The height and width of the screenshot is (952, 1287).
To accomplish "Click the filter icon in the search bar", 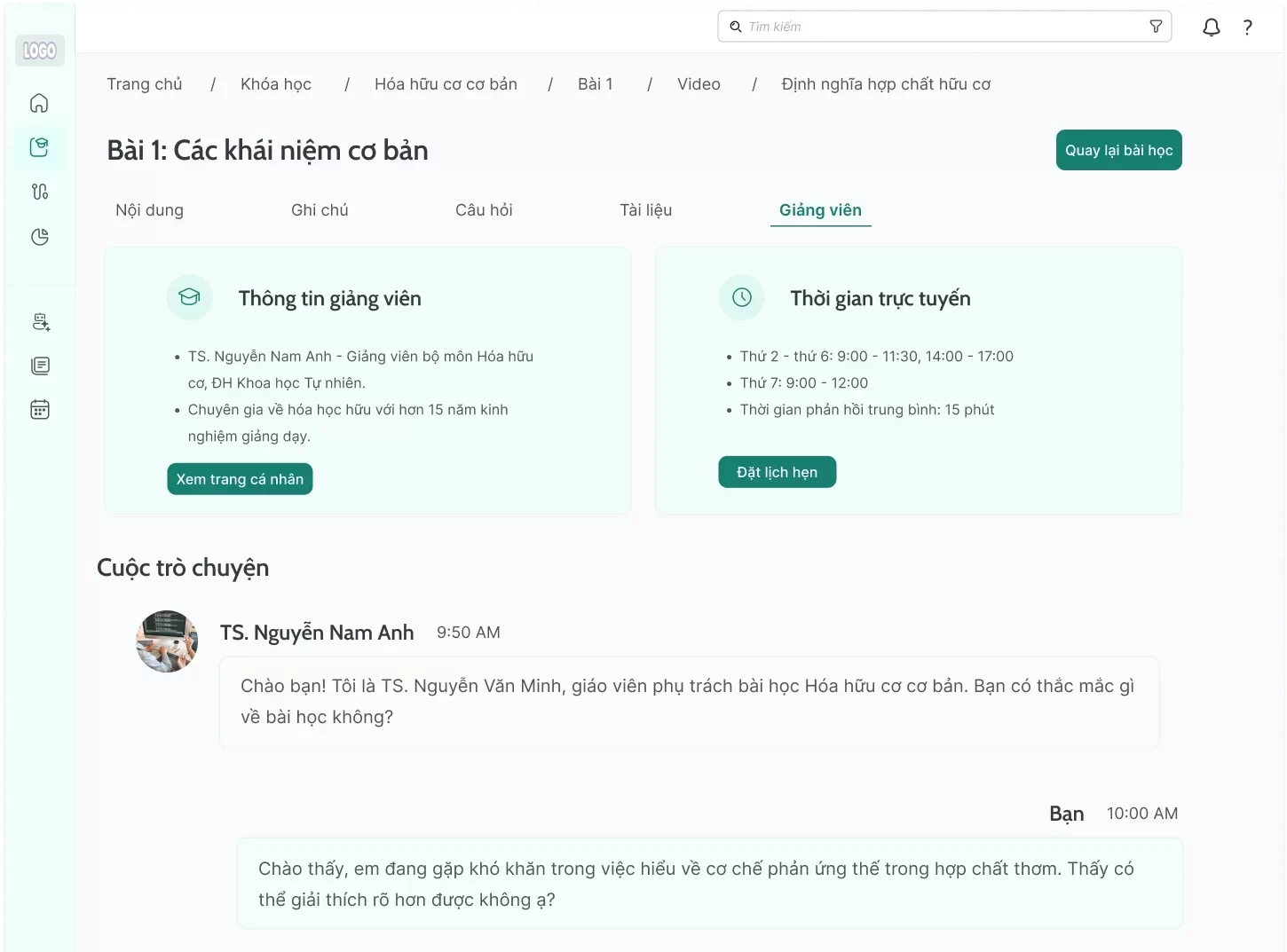I will point(1156,27).
